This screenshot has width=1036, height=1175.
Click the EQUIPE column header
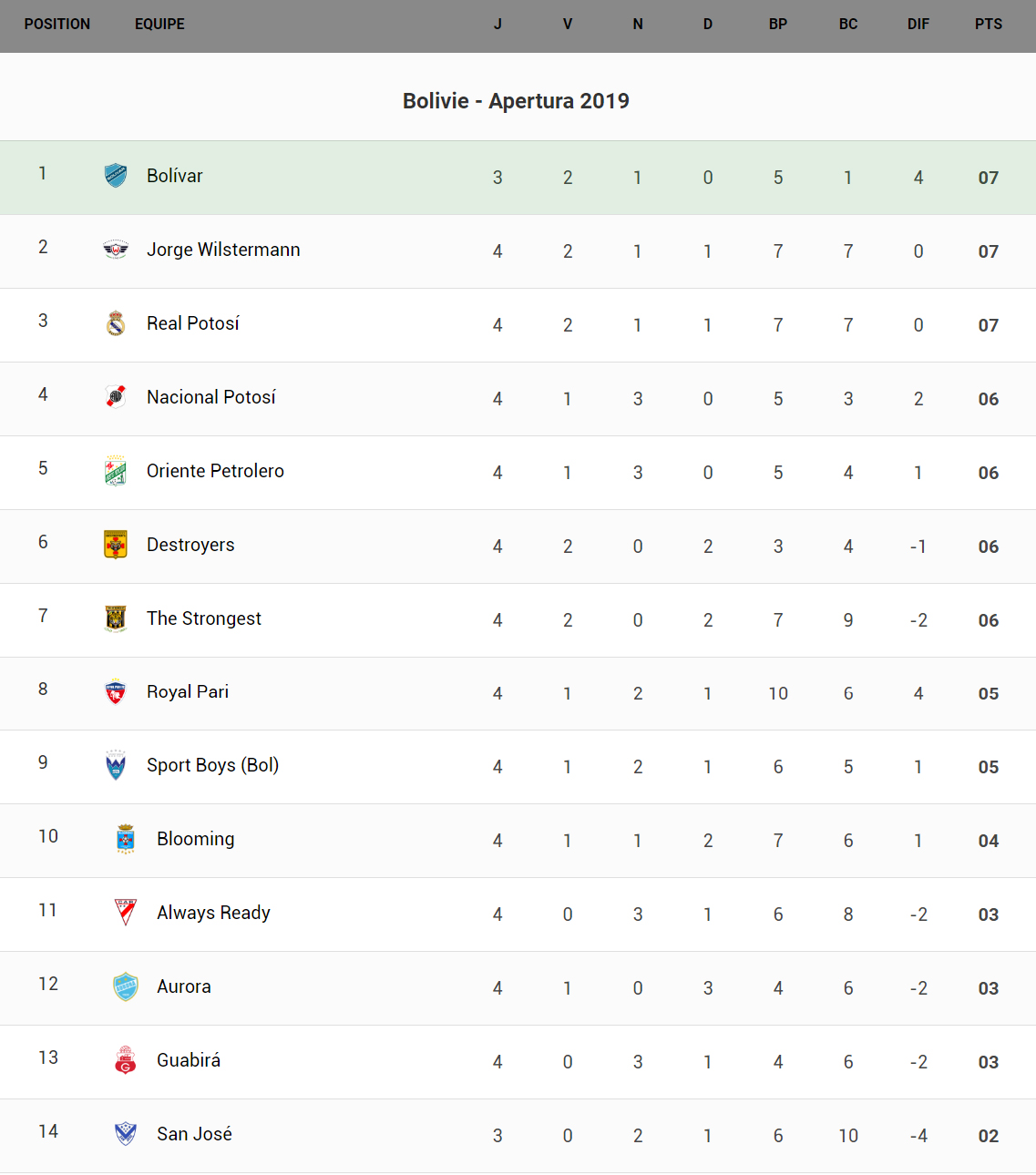coord(159,25)
